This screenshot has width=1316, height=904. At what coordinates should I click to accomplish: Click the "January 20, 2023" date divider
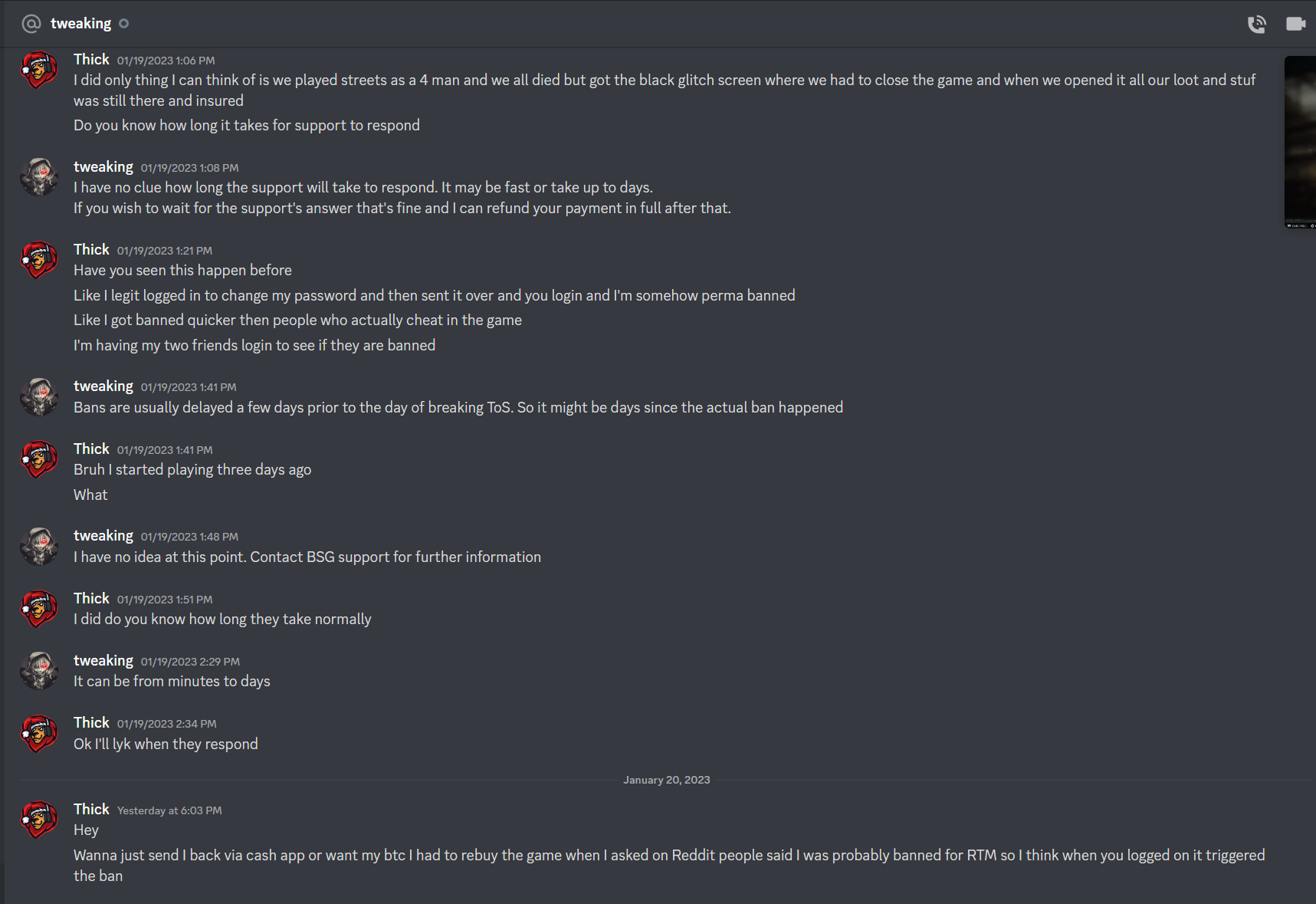pyautogui.click(x=666, y=780)
